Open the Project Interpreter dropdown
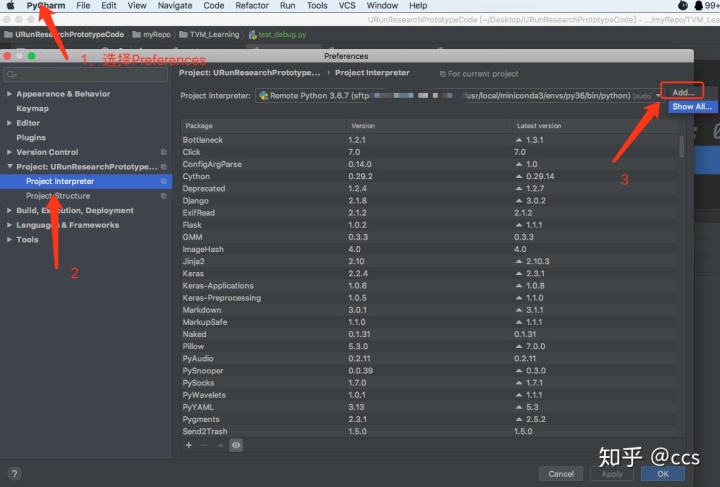The width and height of the screenshot is (720, 487). [x=658, y=95]
